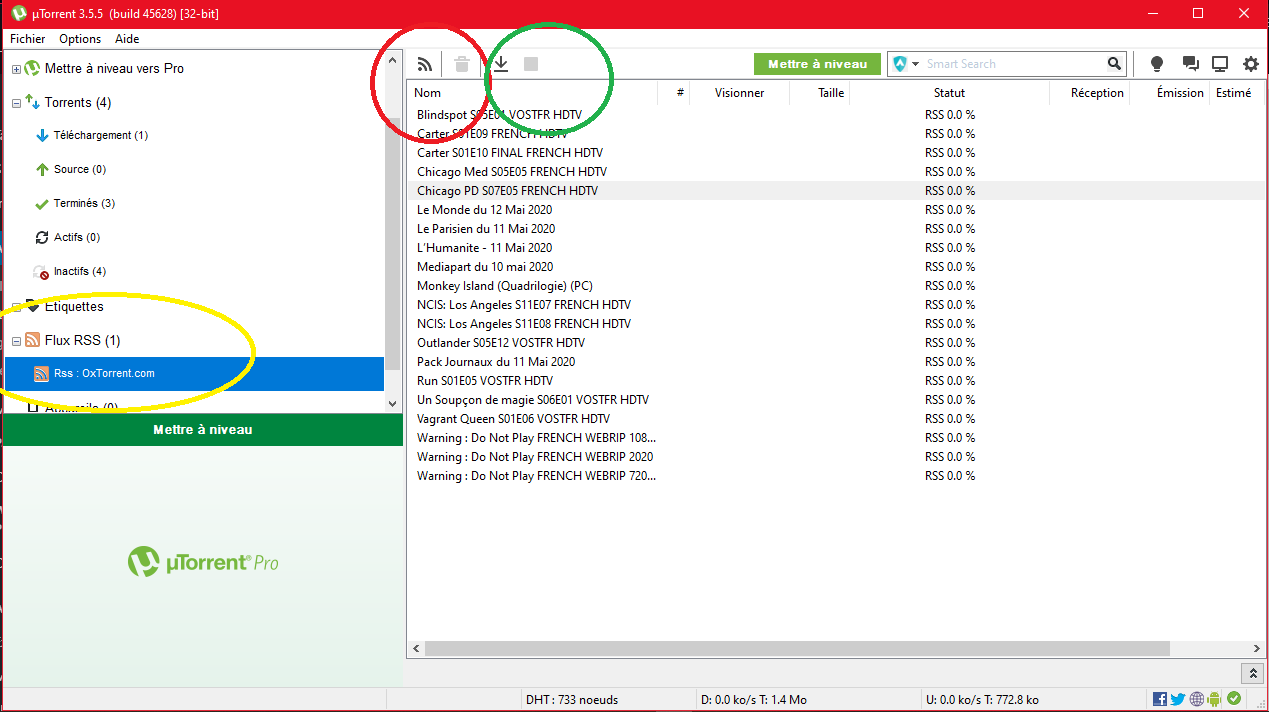Expand the Etiquettes tree node
This screenshot has width=1269, height=712.
pyautogui.click(x=16, y=307)
